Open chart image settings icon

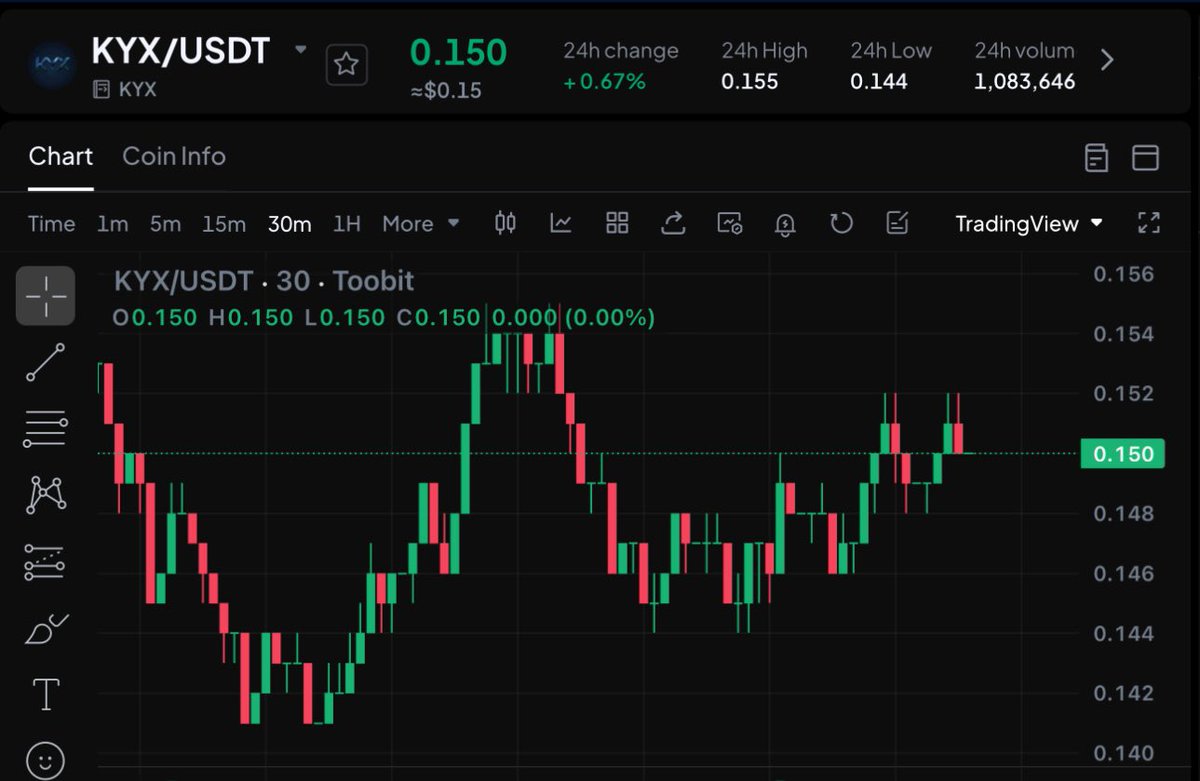pos(729,223)
